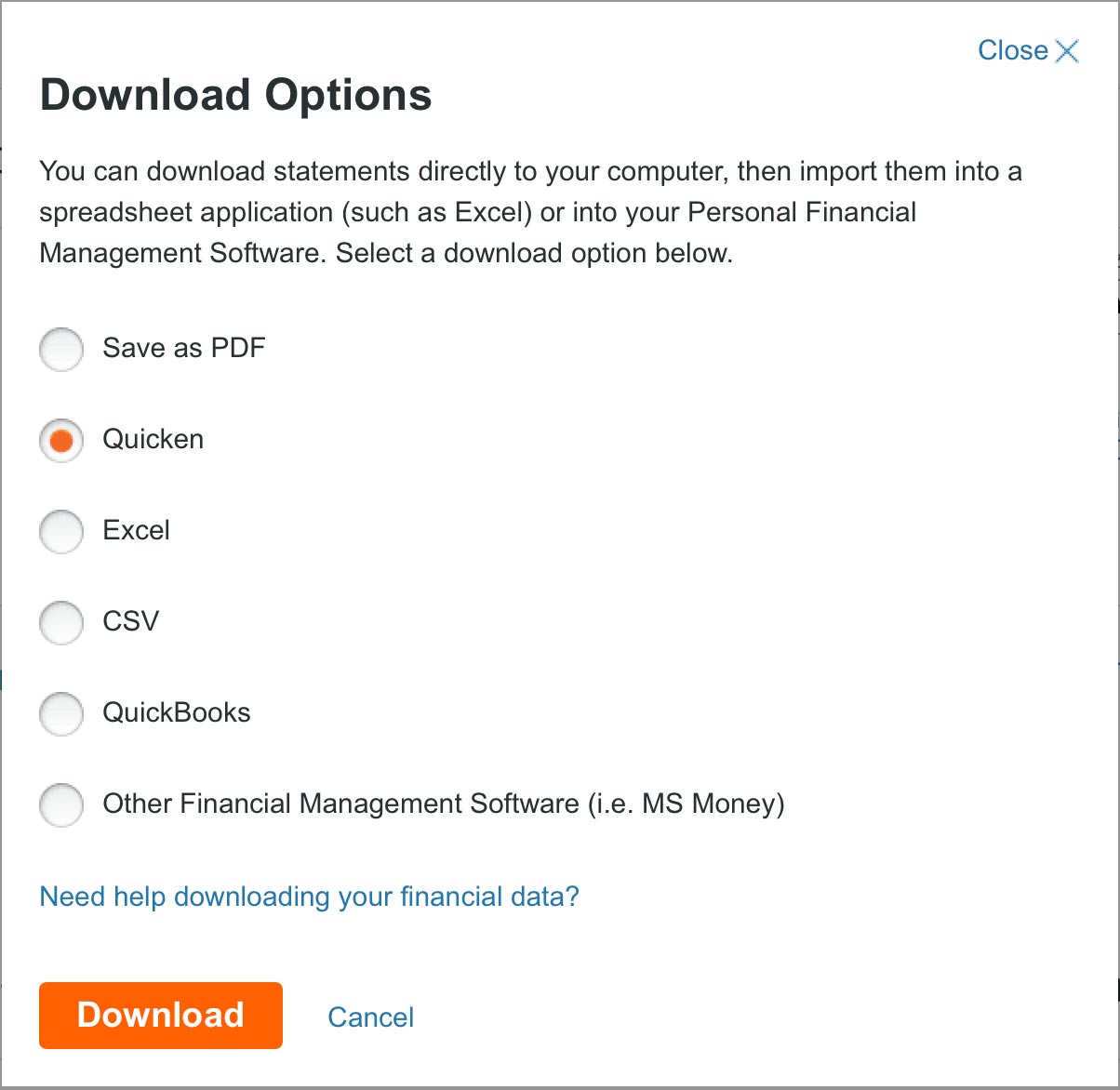Choose the Excel radio button
Viewport: 1120px width, 1090px height.
point(61,531)
